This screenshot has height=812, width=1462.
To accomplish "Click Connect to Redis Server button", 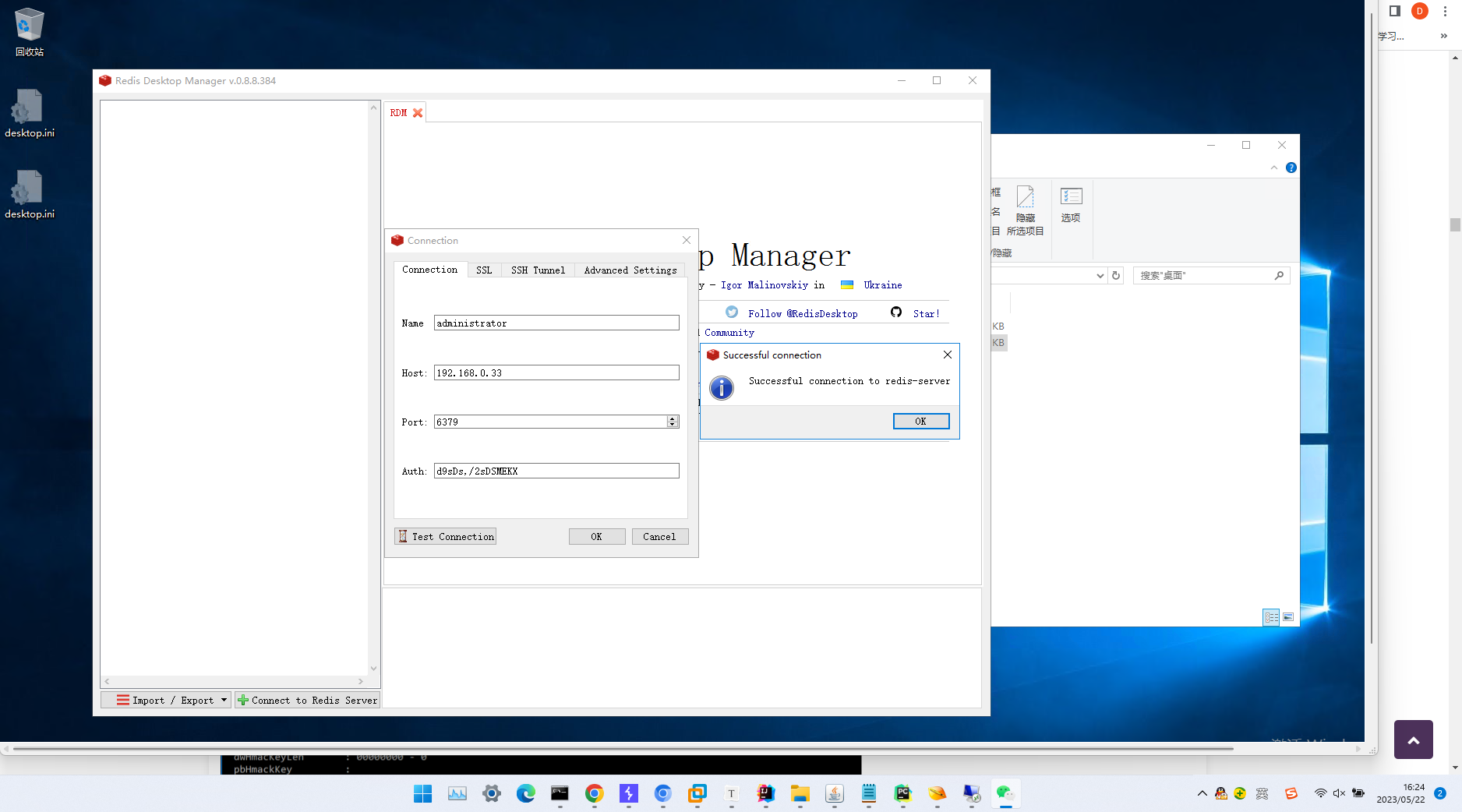I will [307, 700].
